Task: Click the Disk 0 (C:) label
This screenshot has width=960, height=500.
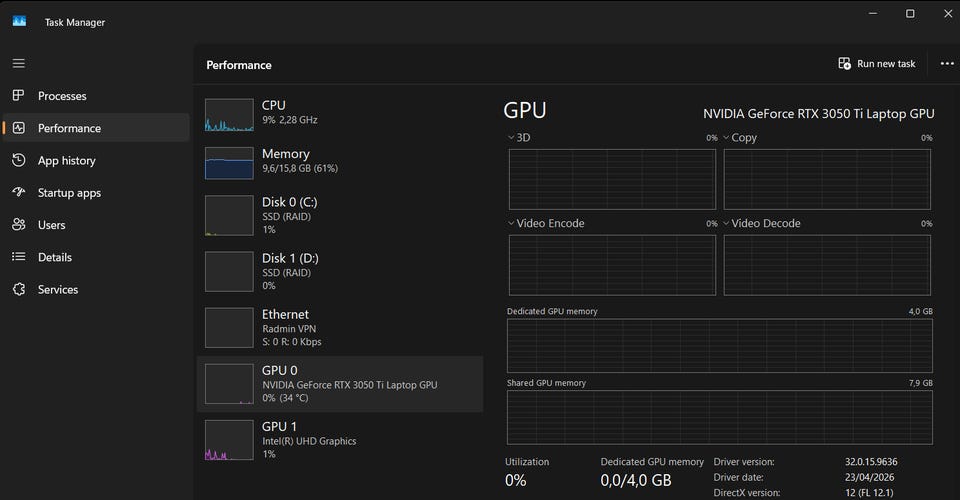Action: (290, 202)
